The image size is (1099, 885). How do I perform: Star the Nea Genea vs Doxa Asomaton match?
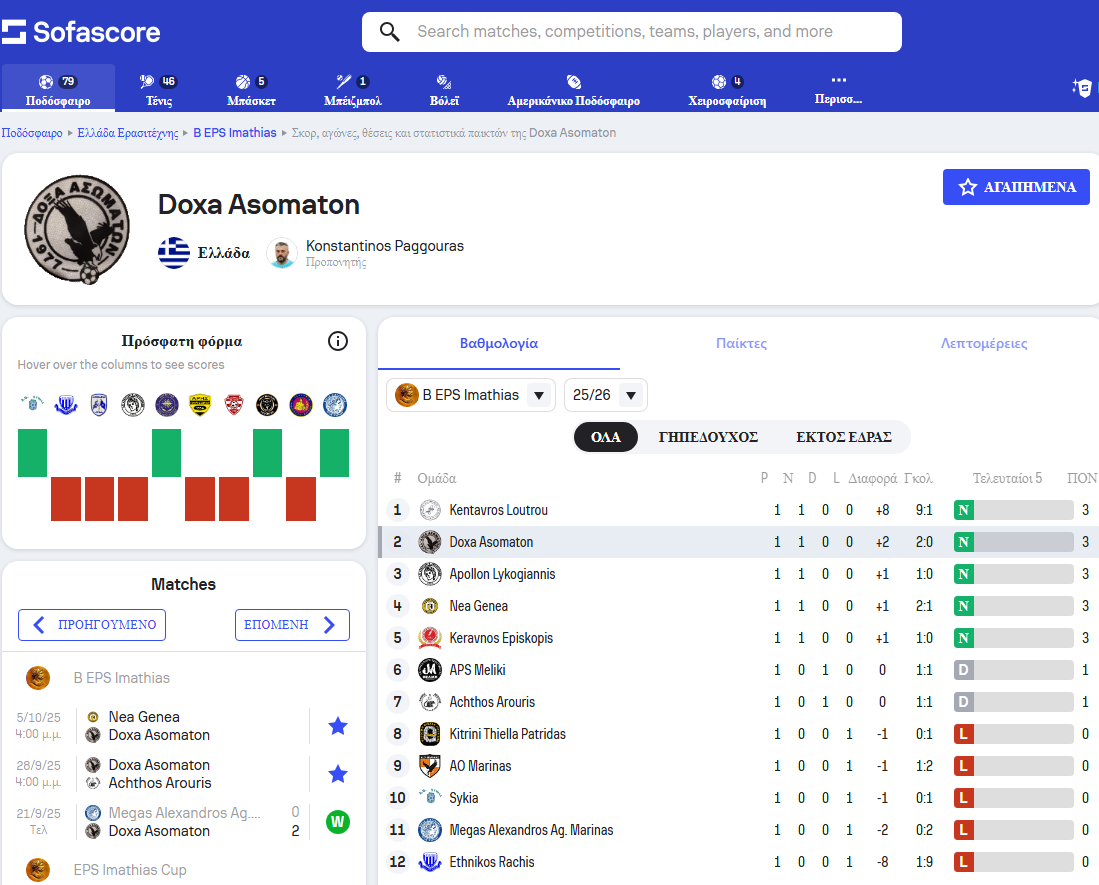(x=338, y=726)
